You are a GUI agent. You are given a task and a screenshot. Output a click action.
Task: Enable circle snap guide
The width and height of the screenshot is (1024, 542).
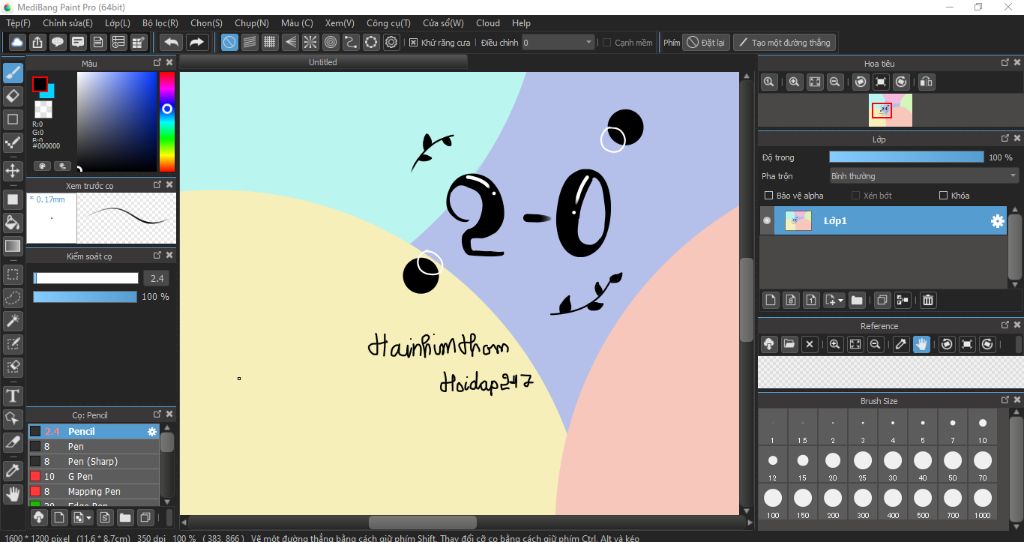[x=330, y=42]
